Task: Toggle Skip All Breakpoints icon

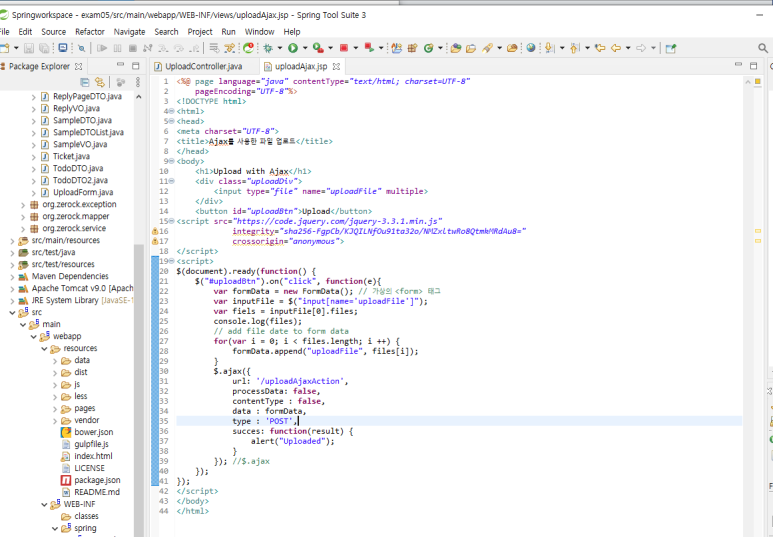Action: (x=81, y=48)
